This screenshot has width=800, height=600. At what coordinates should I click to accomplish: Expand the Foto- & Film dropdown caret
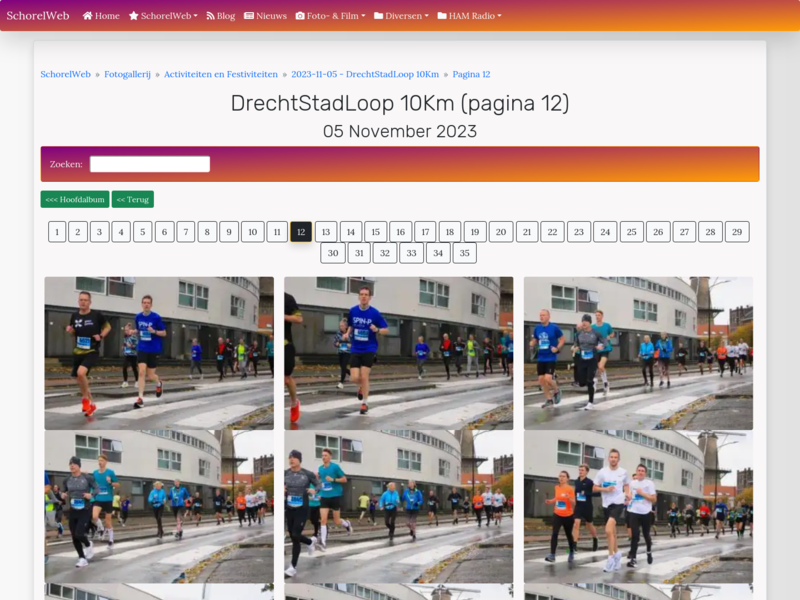363,16
